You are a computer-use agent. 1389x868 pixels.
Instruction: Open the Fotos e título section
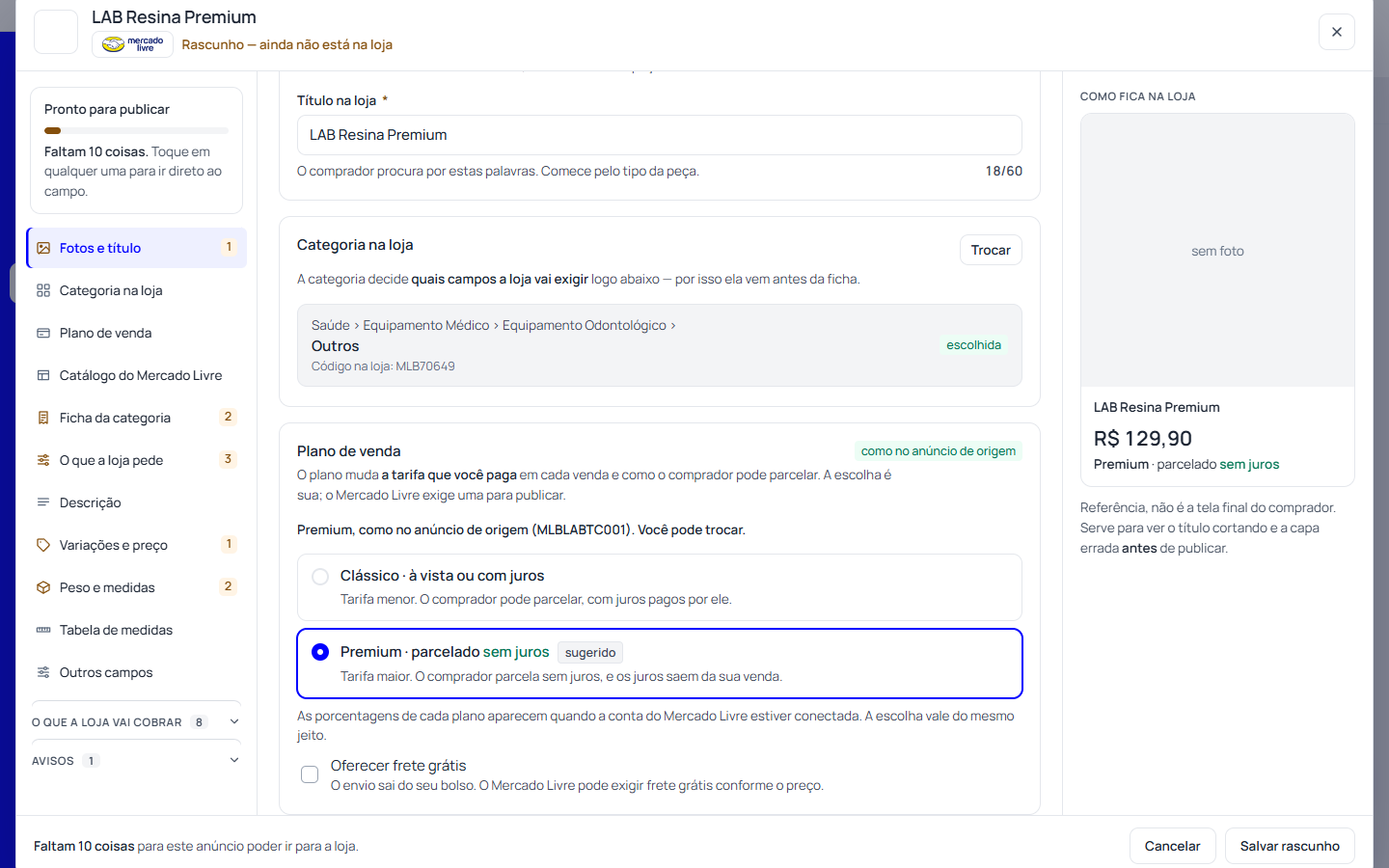click(137, 248)
